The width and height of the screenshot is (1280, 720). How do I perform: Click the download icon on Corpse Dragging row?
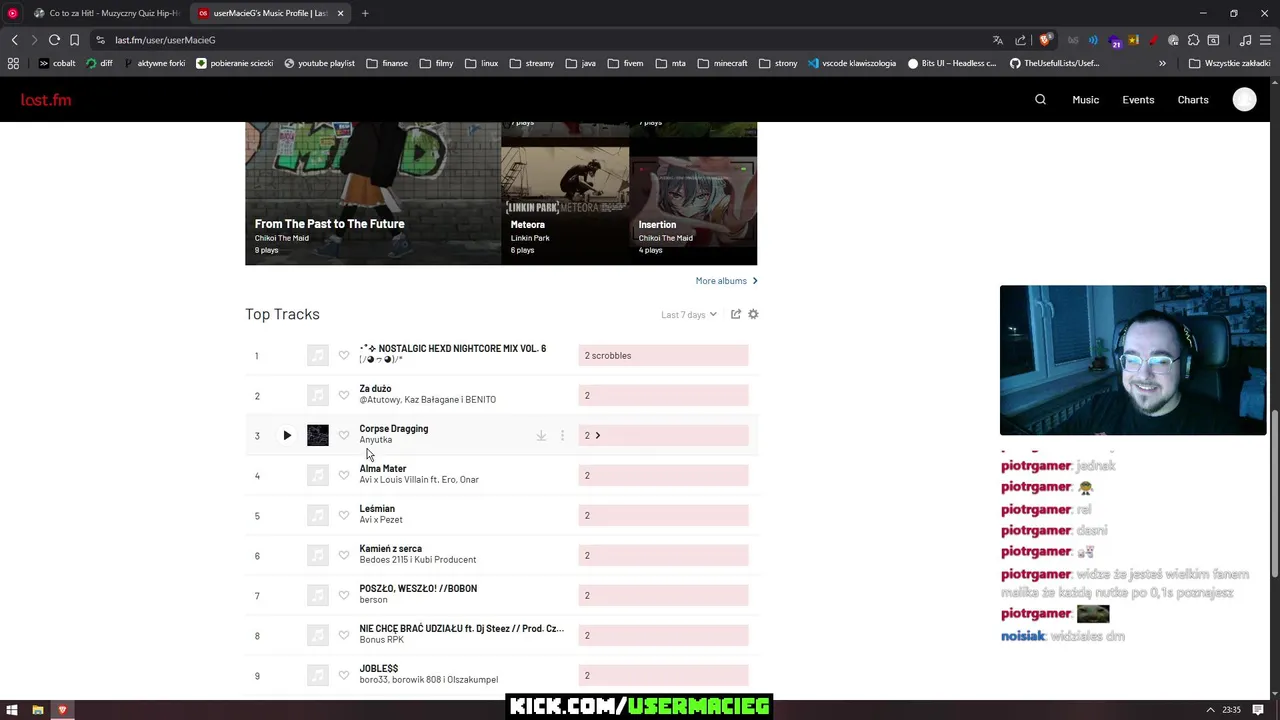point(541,436)
